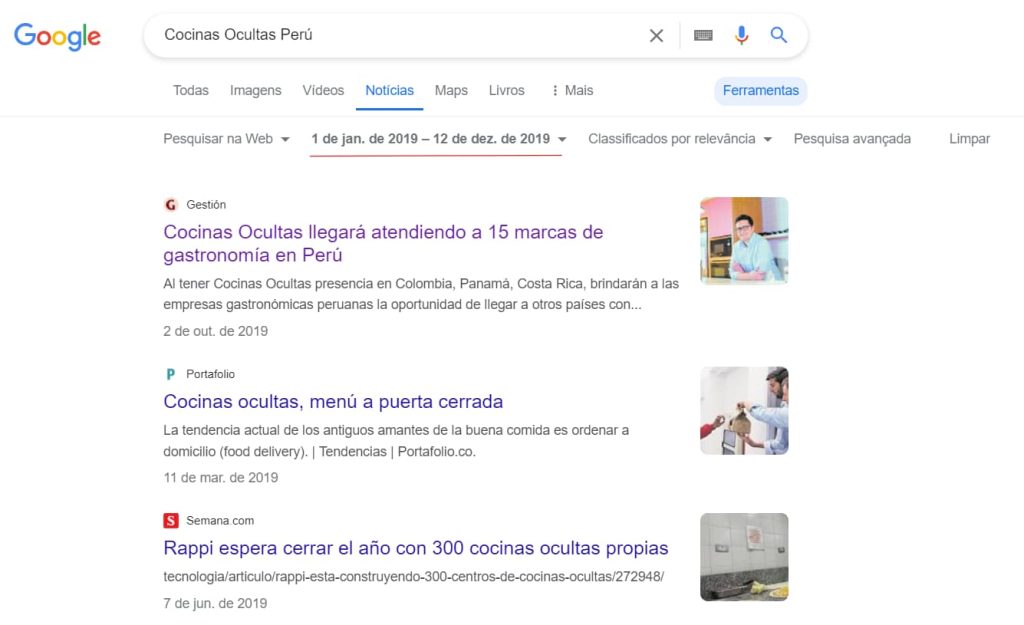The image size is (1024, 625).
Task: Clear the search box with X icon
Action: 656,35
